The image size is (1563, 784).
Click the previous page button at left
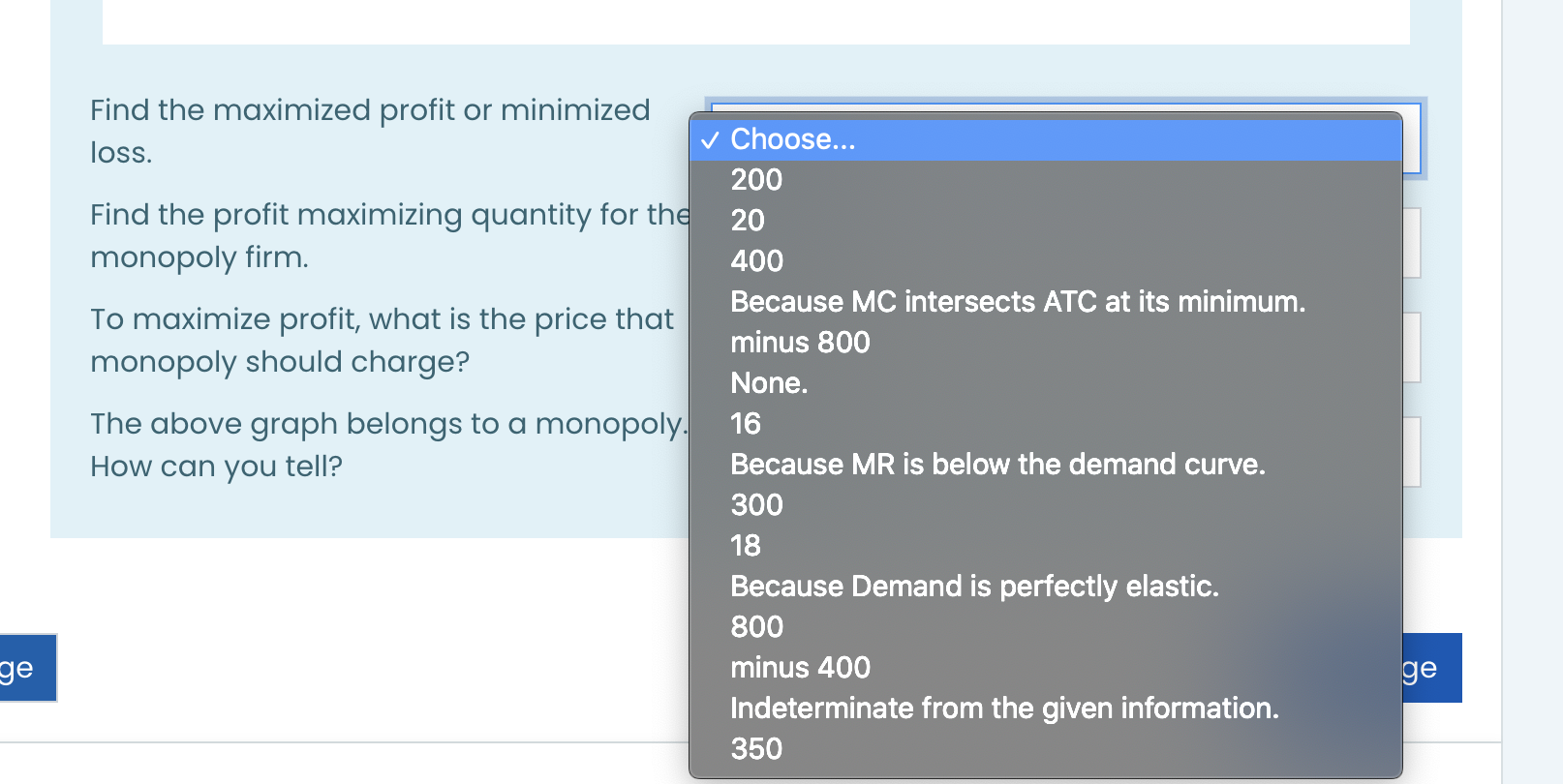click(27, 668)
